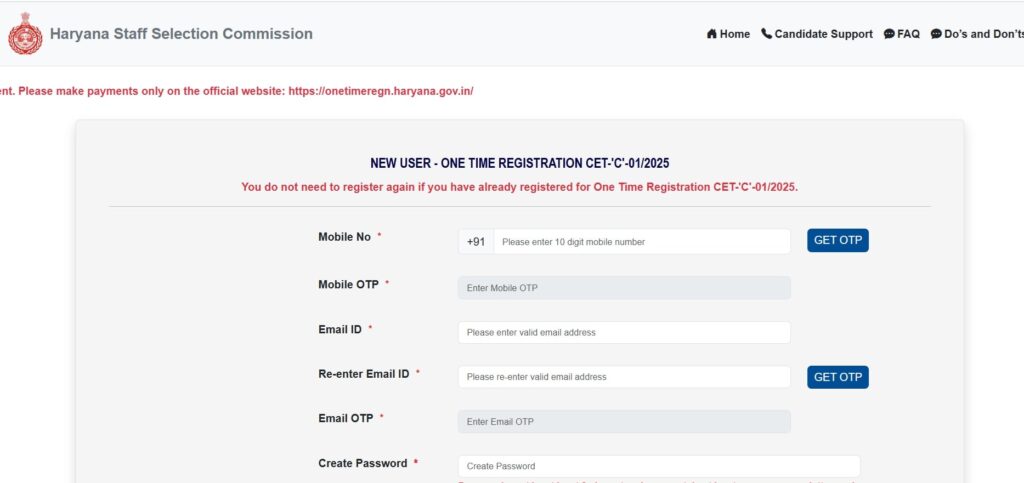This screenshot has width=1024, height=483.
Task: Focus the Re-enter Email ID input field
Action: (624, 377)
